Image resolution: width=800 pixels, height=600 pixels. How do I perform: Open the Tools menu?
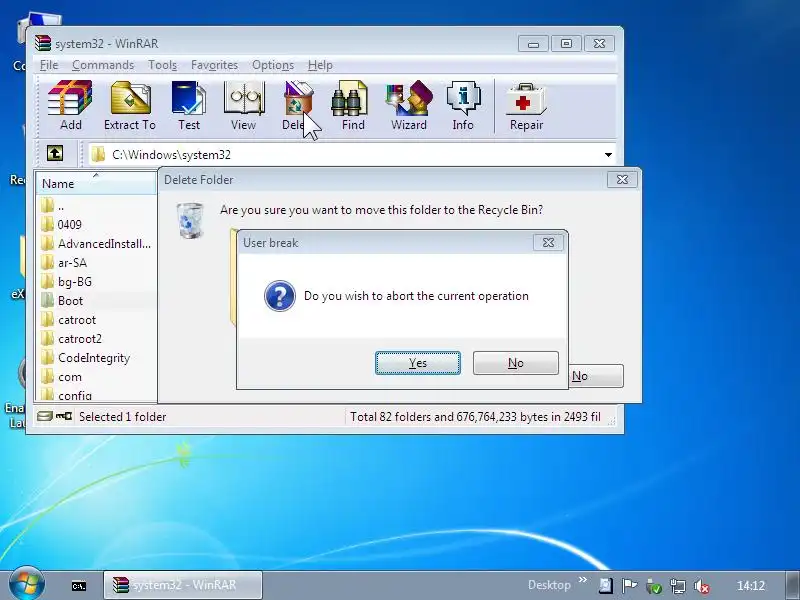click(162, 65)
